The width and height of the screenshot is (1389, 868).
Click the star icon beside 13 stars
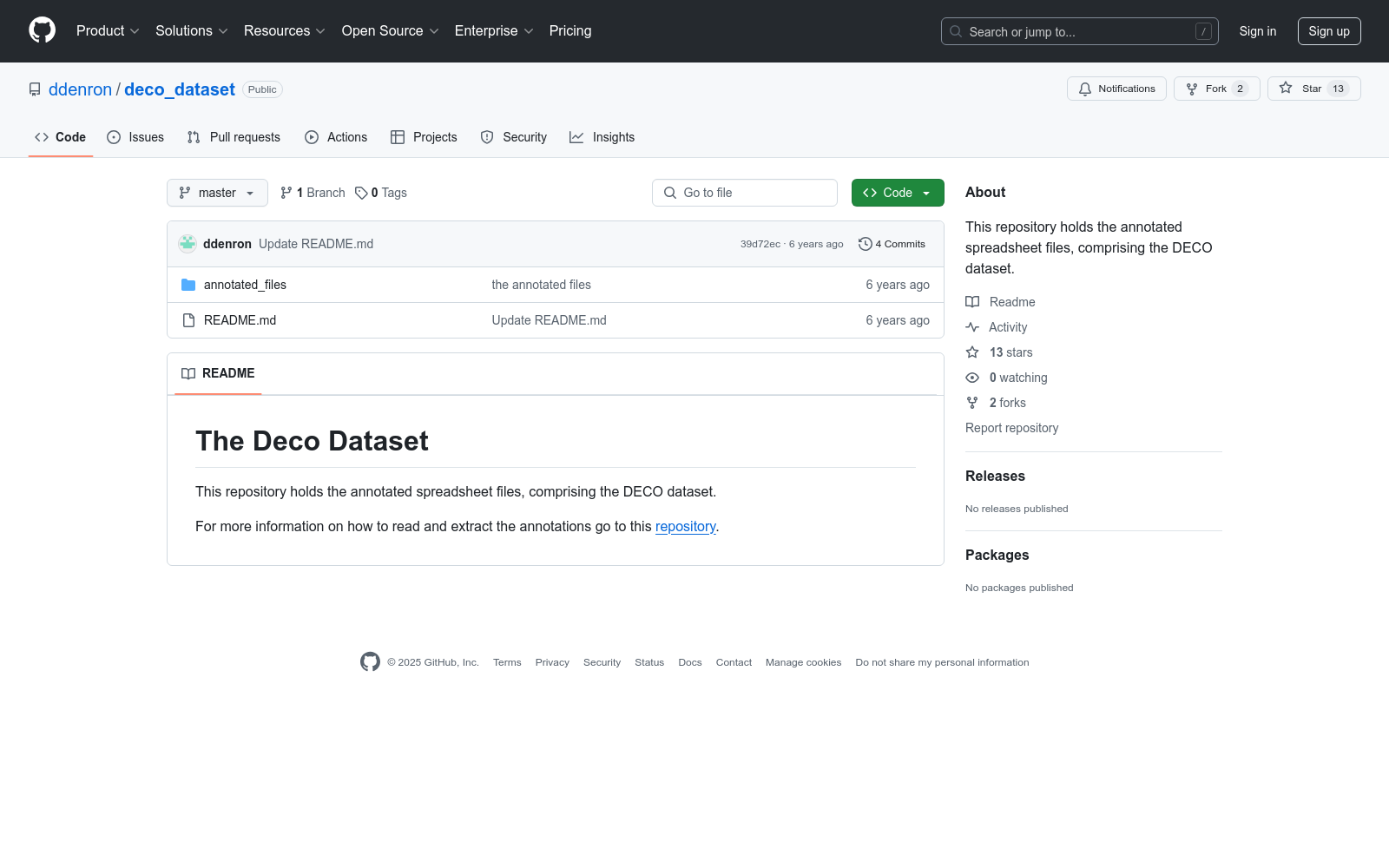click(972, 352)
